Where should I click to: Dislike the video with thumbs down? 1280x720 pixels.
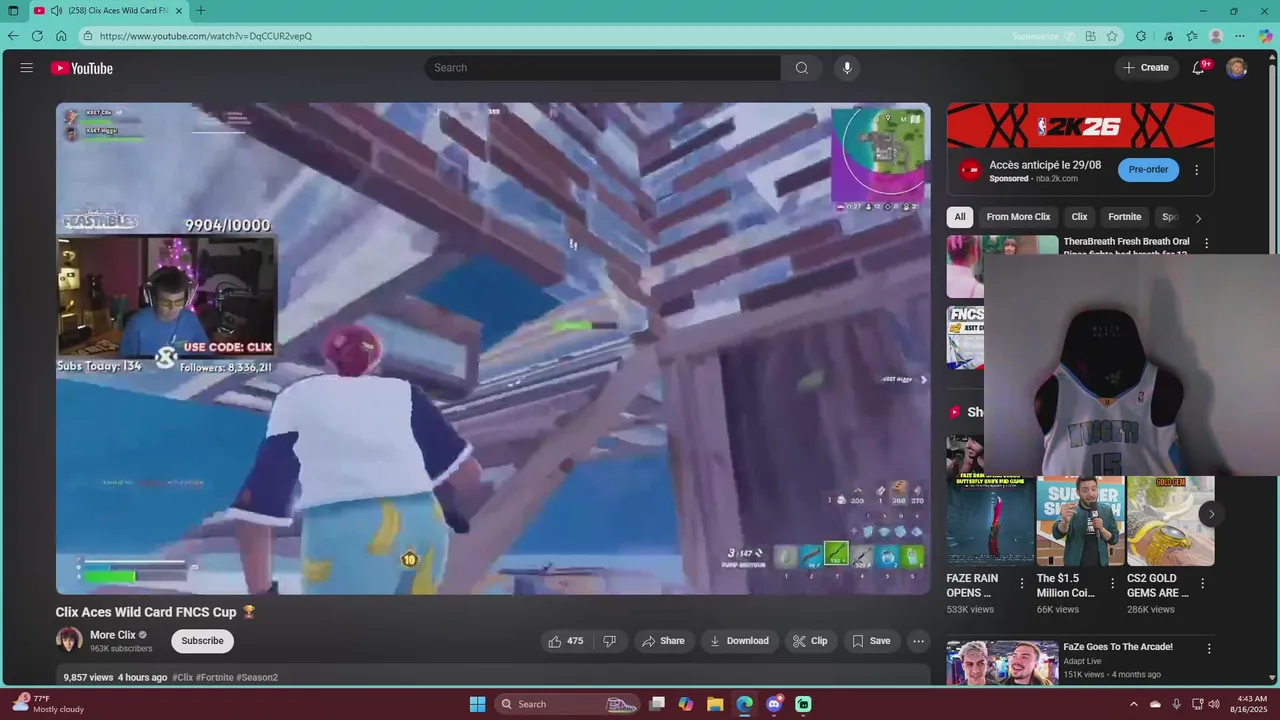[x=610, y=641]
